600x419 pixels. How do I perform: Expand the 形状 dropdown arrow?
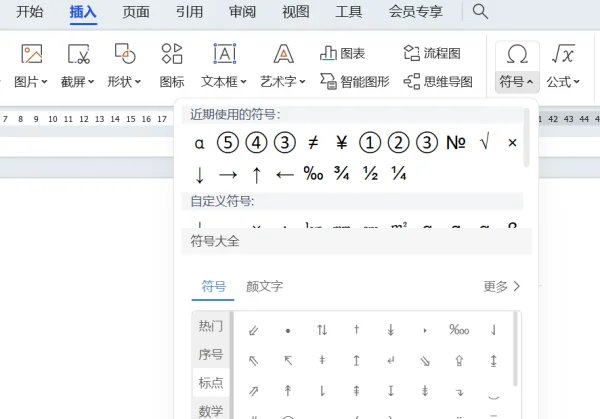(137, 82)
